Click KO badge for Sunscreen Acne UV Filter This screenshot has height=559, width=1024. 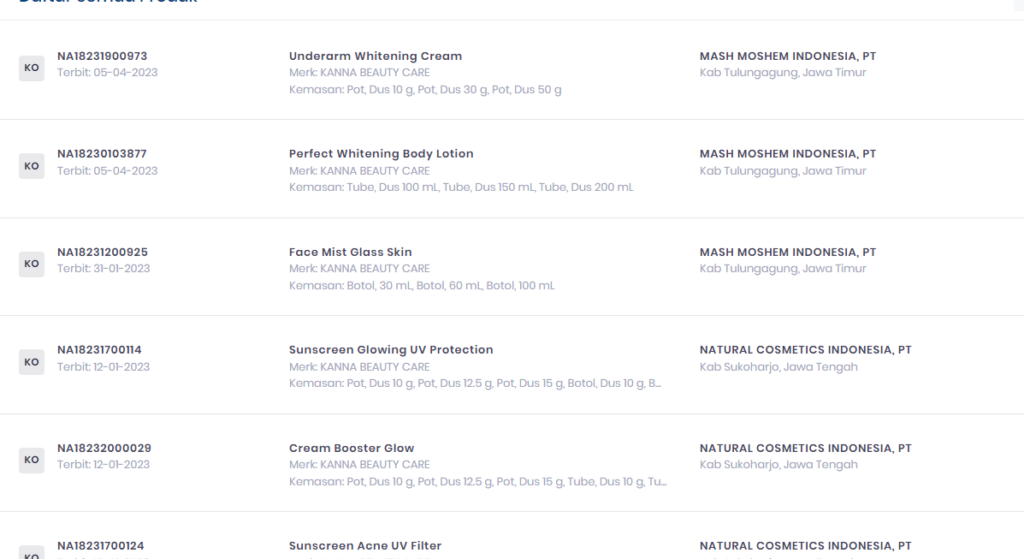pos(31,552)
